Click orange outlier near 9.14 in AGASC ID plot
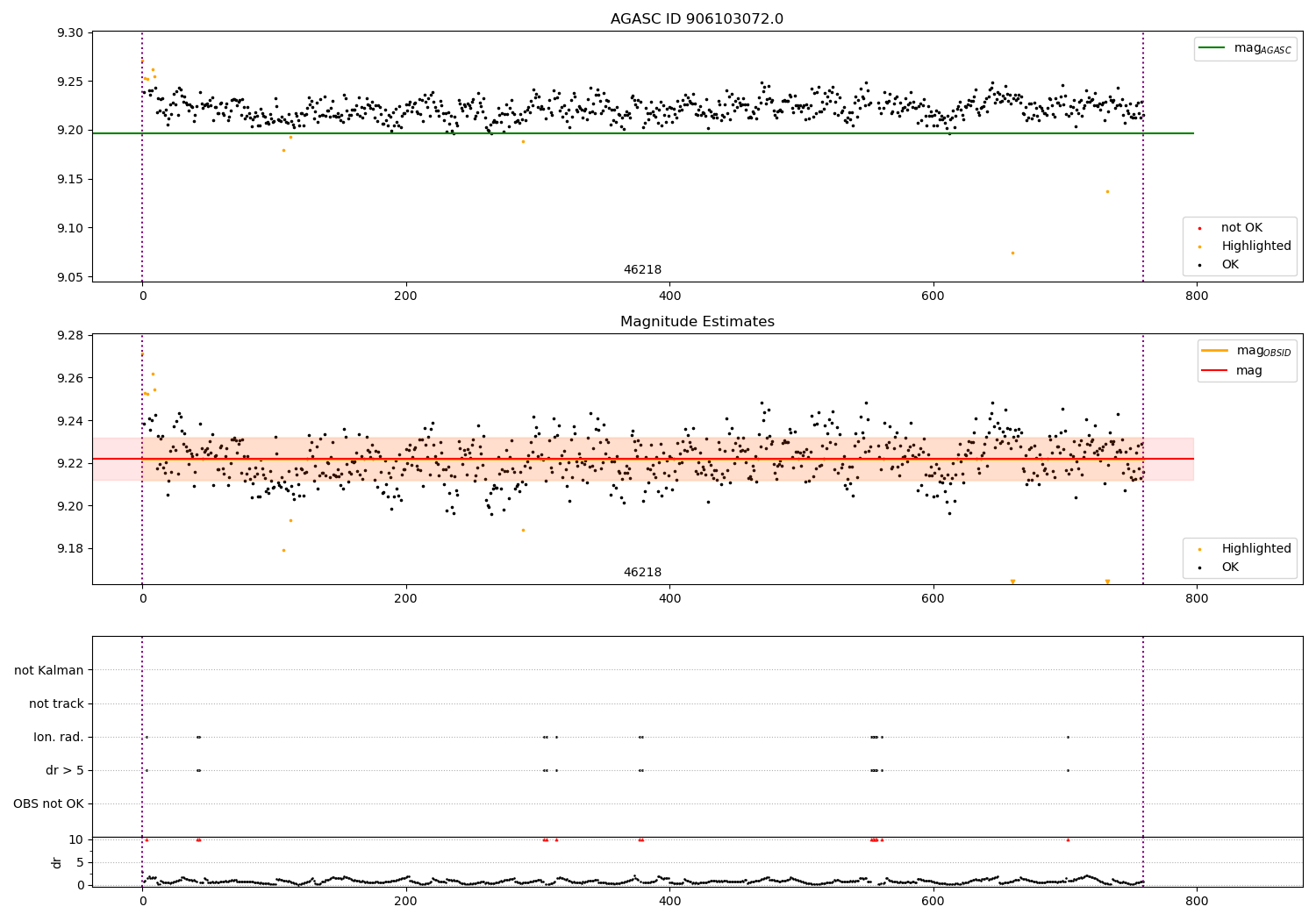 [x=1107, y=191]
